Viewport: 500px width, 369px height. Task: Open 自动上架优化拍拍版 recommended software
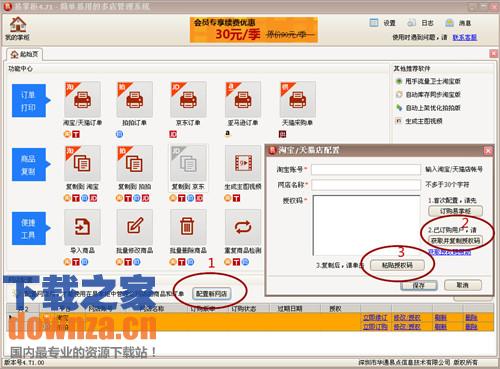click(429, 108)
